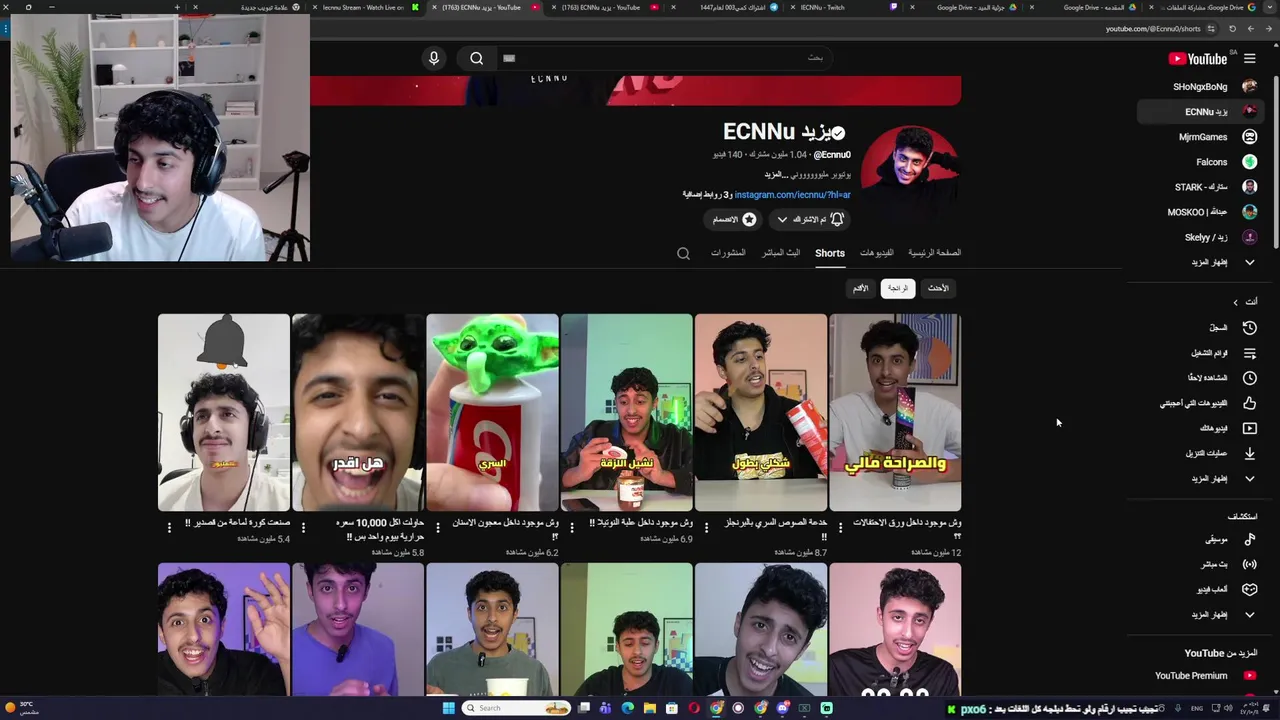This screenshot has width=1280, height=720.
Task: Open SHoNgxBoNg subscription channel
Action: click(x=1199, y=87)
